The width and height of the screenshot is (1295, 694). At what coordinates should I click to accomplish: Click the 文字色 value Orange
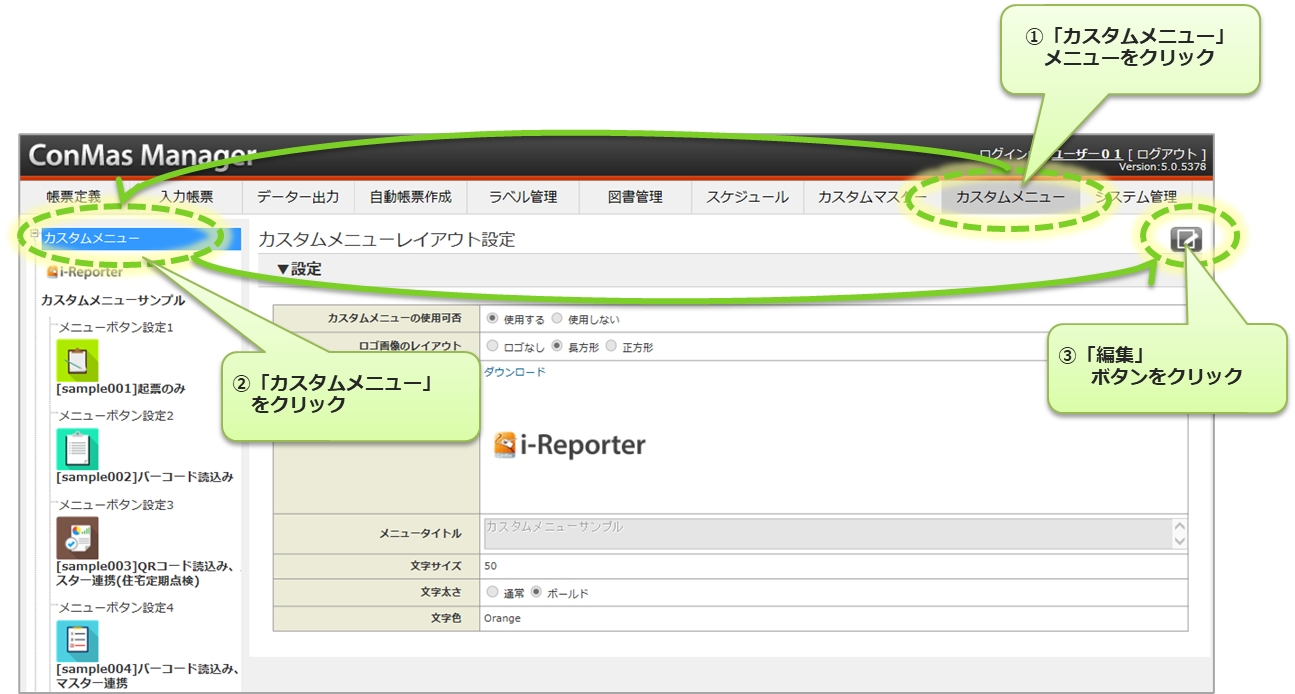(502, 618)
